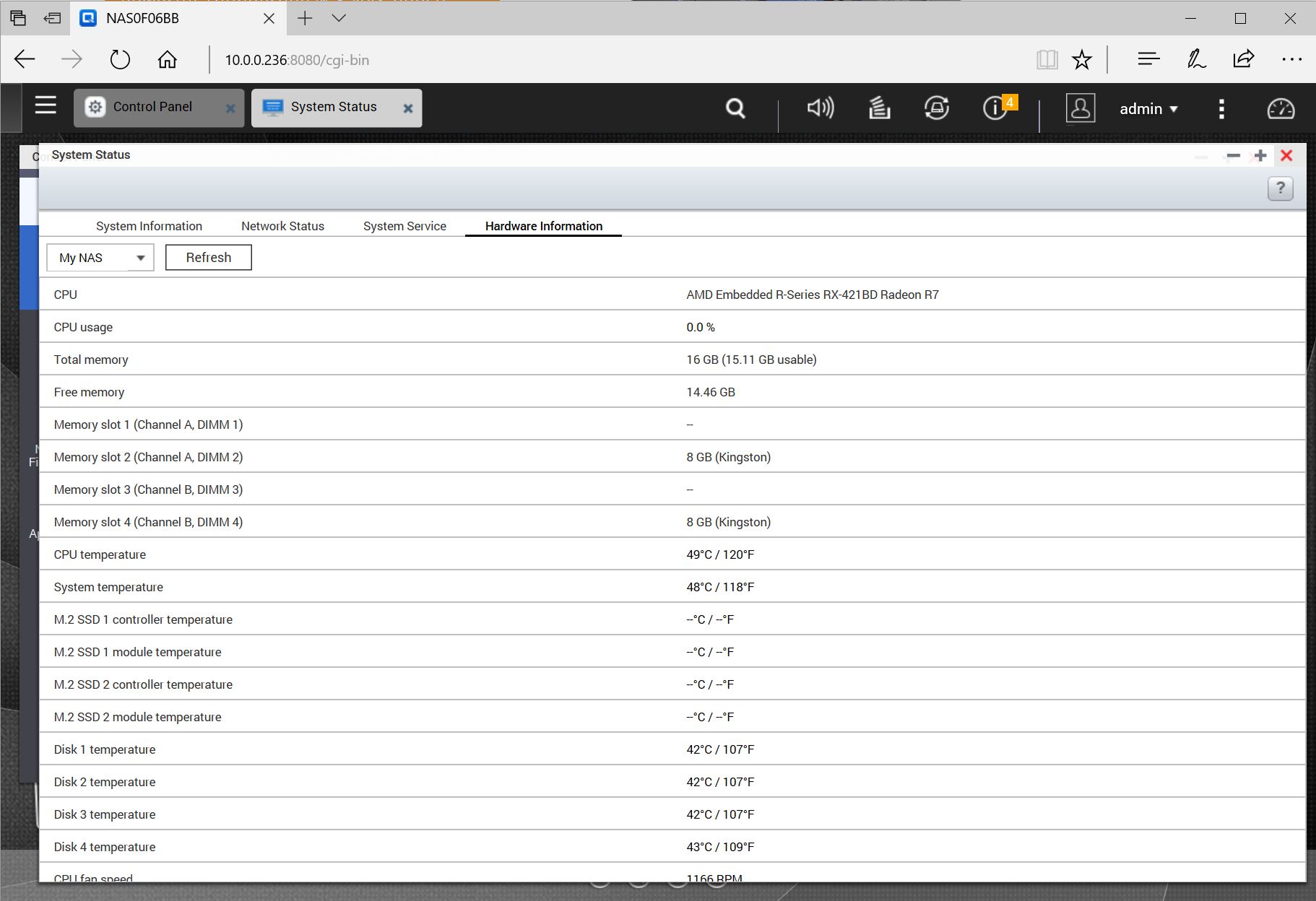The height and width of the screenshot is (901, 1316).
Task: Add page to favorites star icon
Action: [1082, 59]
